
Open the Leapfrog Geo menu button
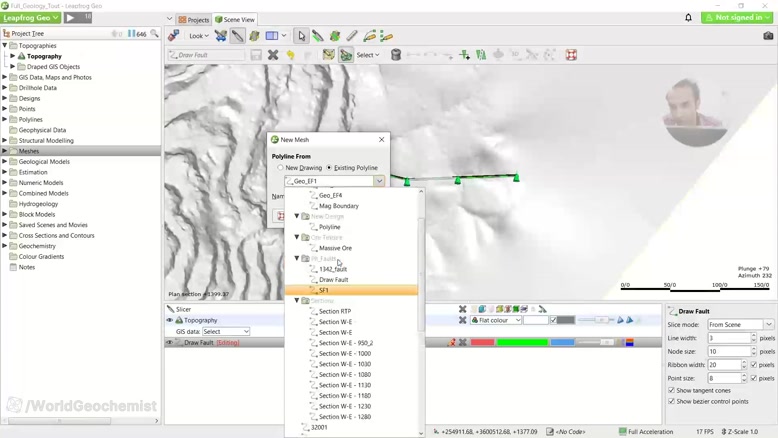tap(31, 17)
